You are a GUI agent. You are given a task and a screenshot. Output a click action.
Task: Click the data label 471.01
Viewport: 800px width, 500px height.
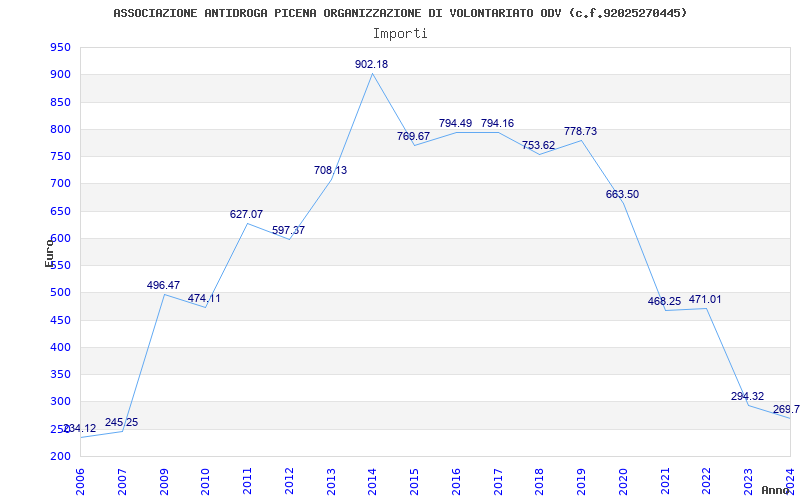click(705, 299)
